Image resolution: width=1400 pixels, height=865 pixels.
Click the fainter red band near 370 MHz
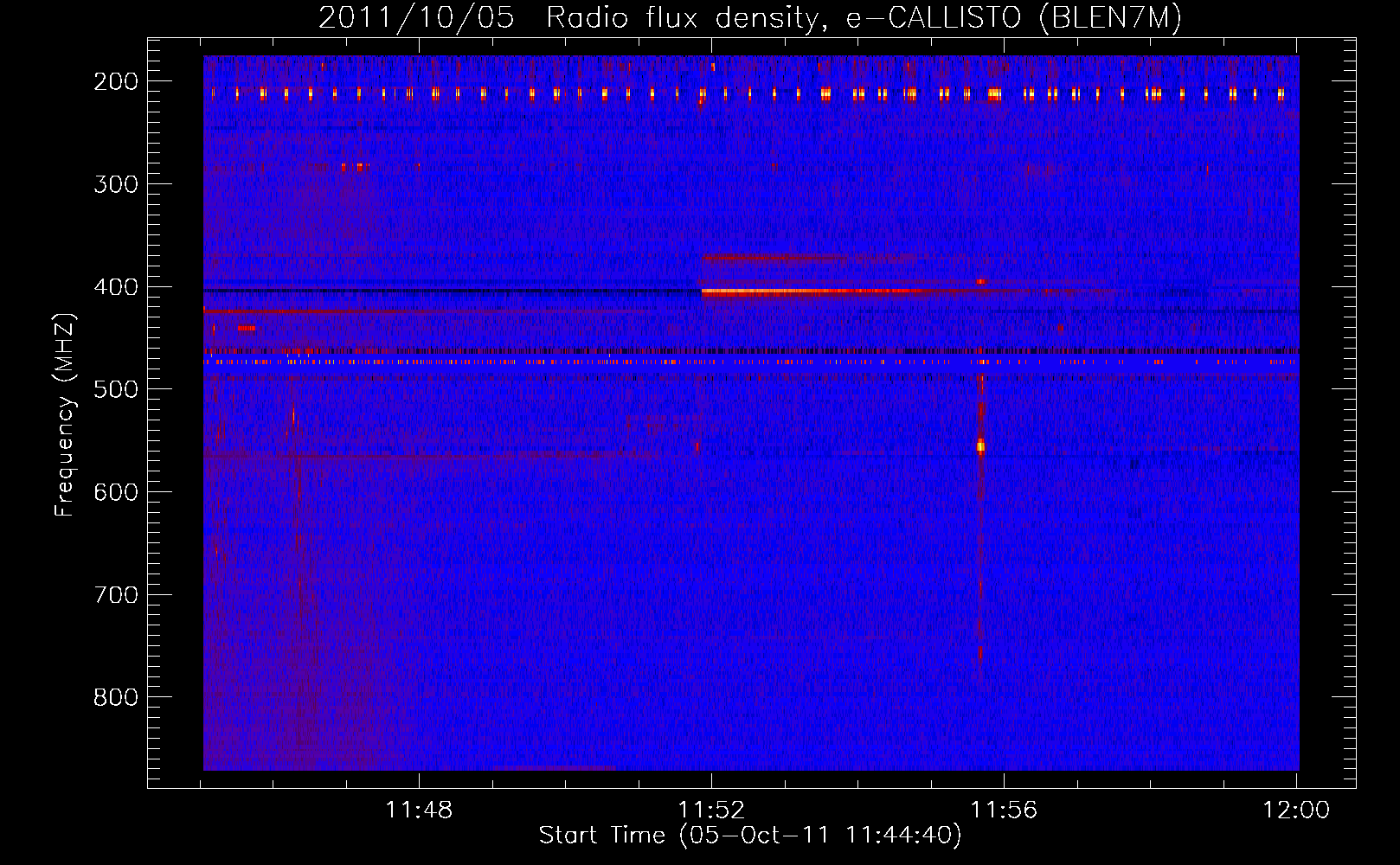click(x=809, y=258)
